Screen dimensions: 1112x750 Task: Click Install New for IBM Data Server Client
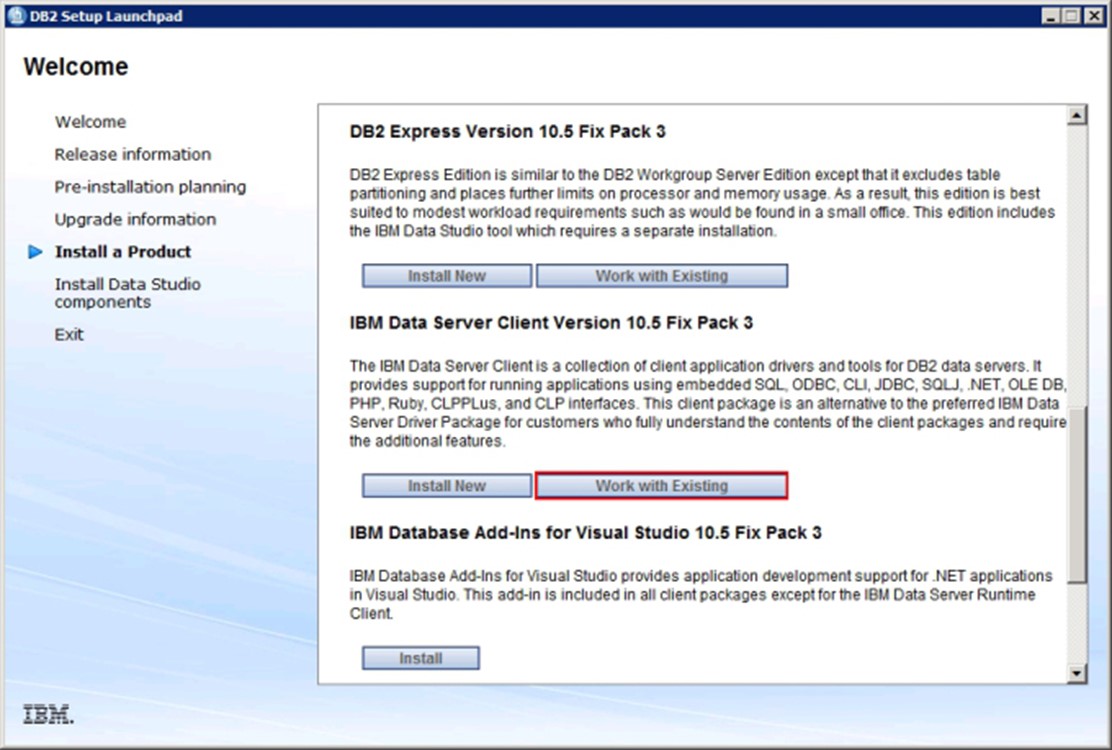(446, 486)
